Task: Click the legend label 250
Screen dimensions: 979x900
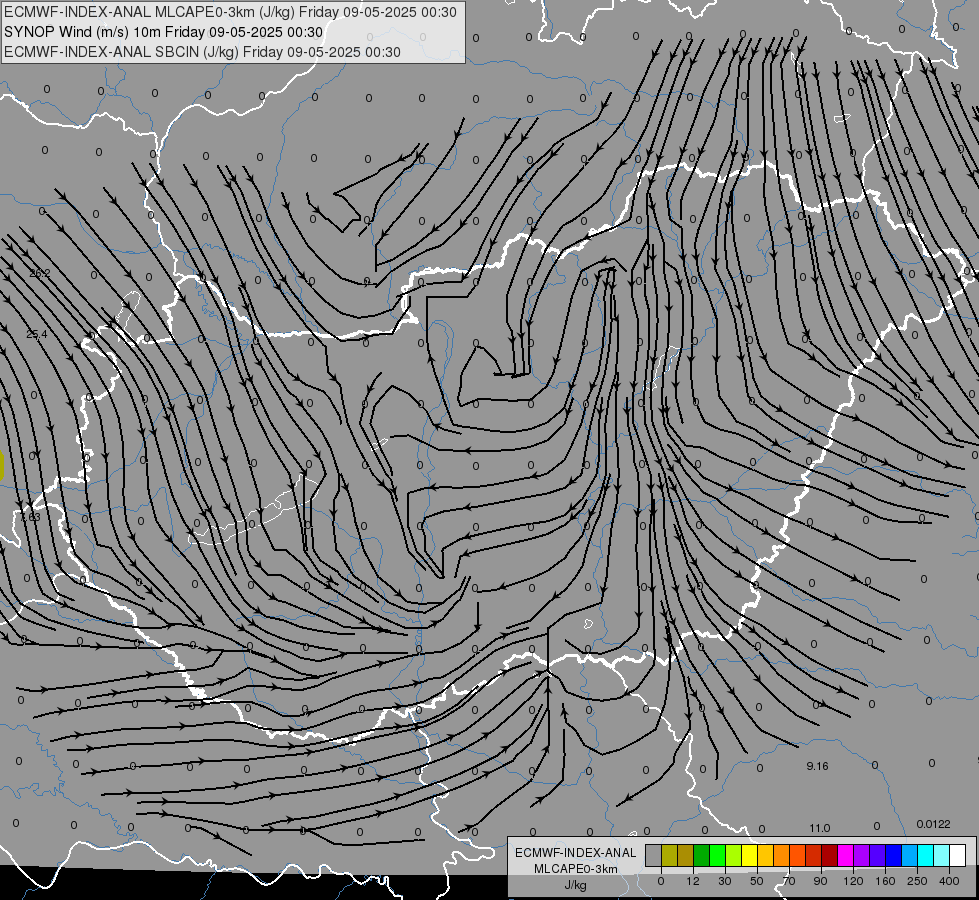Action: [917, 881]
